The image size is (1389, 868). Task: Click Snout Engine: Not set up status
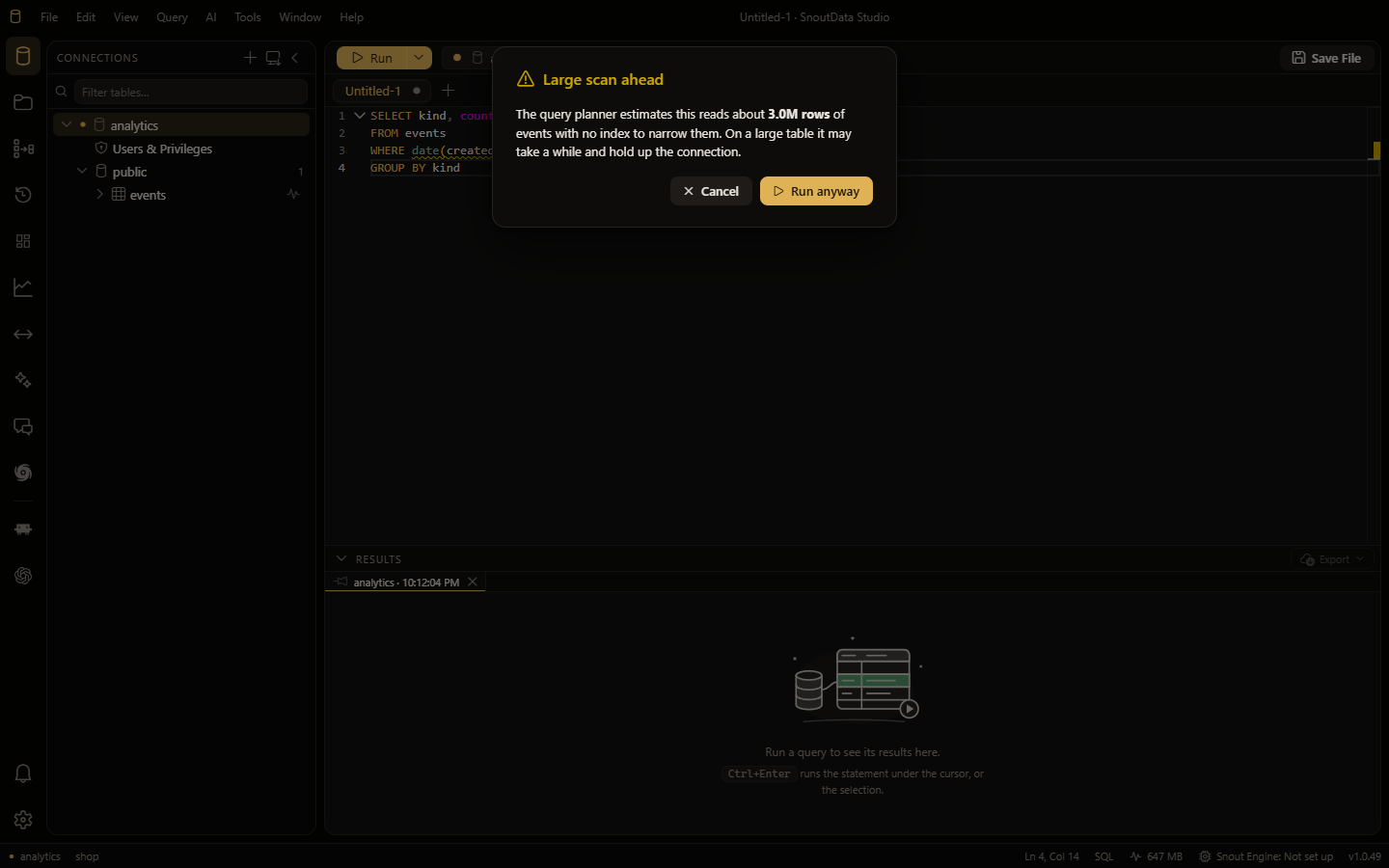click(x=1266, y=856)
